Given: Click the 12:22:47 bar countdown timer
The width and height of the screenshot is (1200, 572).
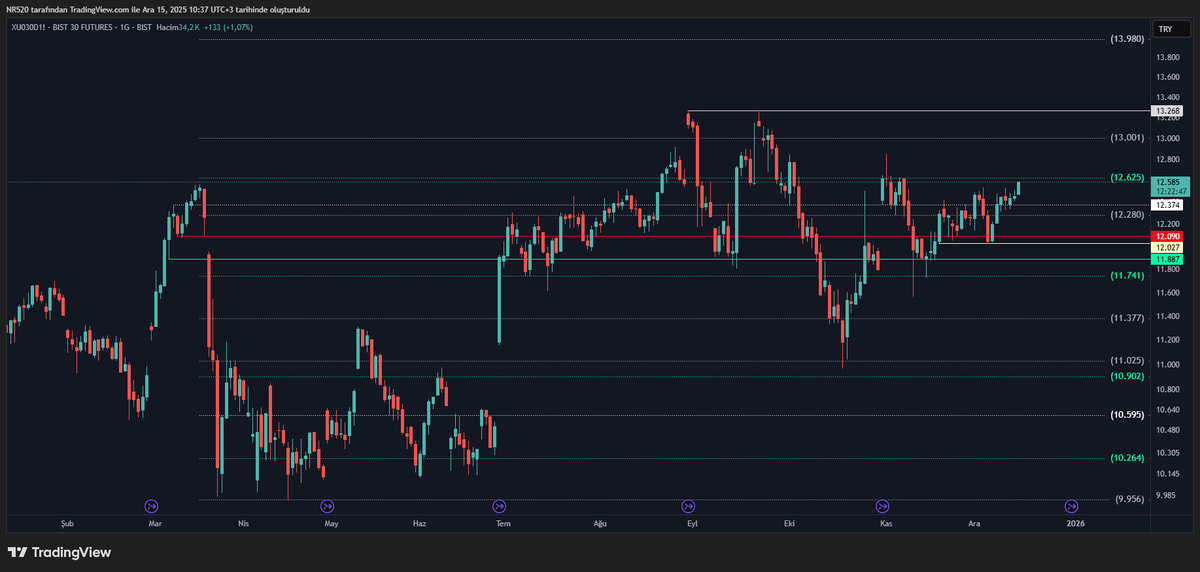Looking at the screenshot, I should (1169, 191).
